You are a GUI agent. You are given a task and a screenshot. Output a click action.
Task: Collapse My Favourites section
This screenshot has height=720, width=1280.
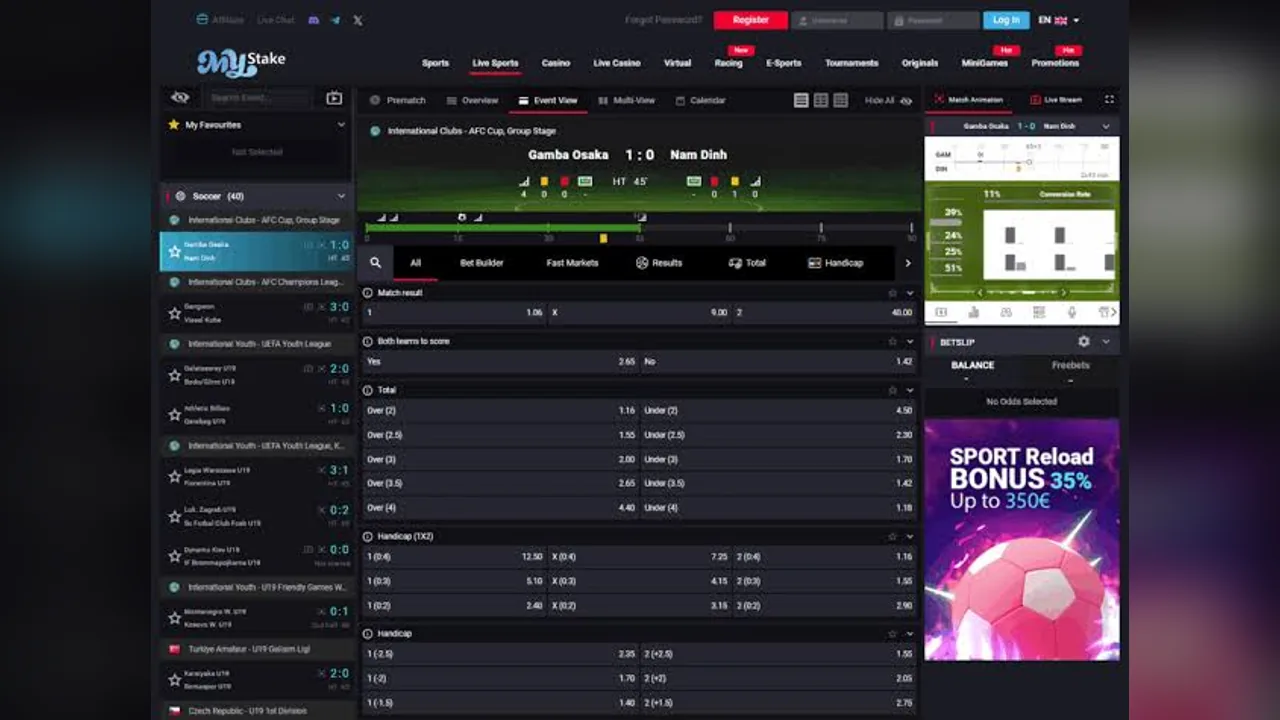point(341,125)
